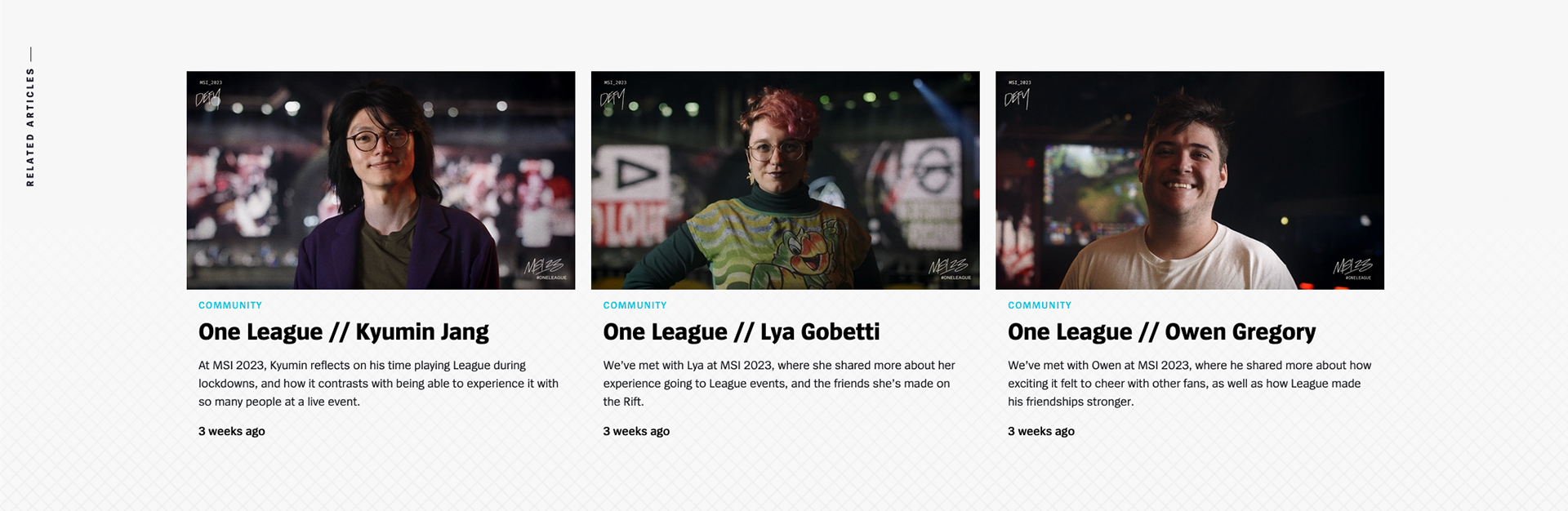This screenshot has width=1568, height=511.
Task: Click the MSI23 signature mark on Owen's photo
Action: click(x=1352, y=266)
